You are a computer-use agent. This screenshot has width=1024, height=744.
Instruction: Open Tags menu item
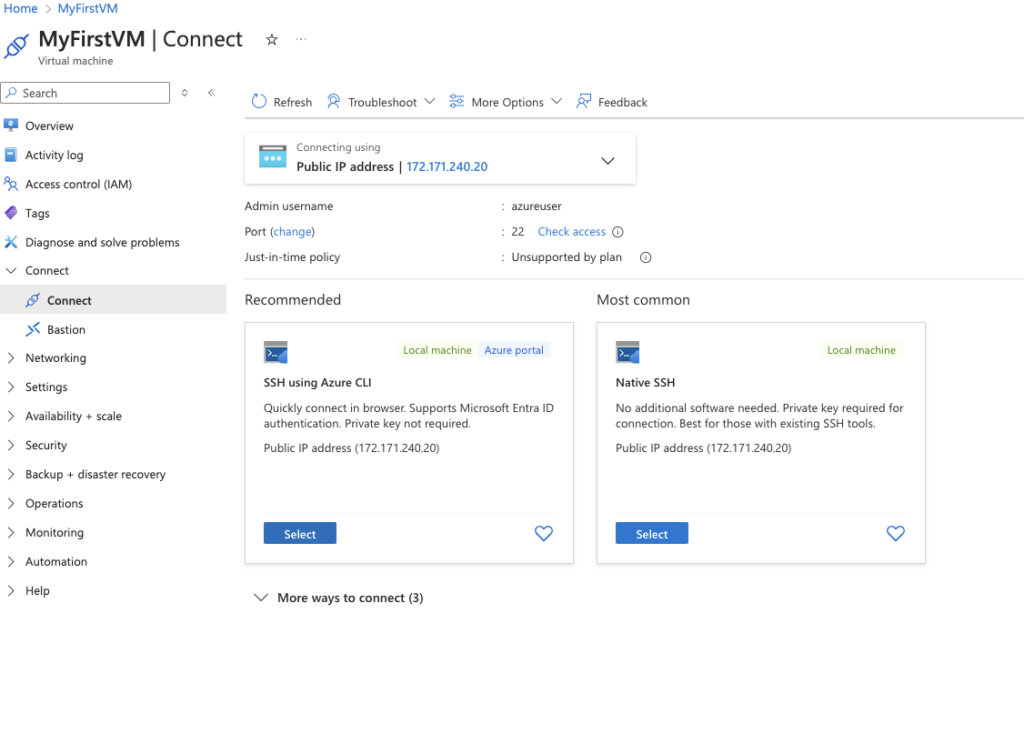[x=37, y=213]
